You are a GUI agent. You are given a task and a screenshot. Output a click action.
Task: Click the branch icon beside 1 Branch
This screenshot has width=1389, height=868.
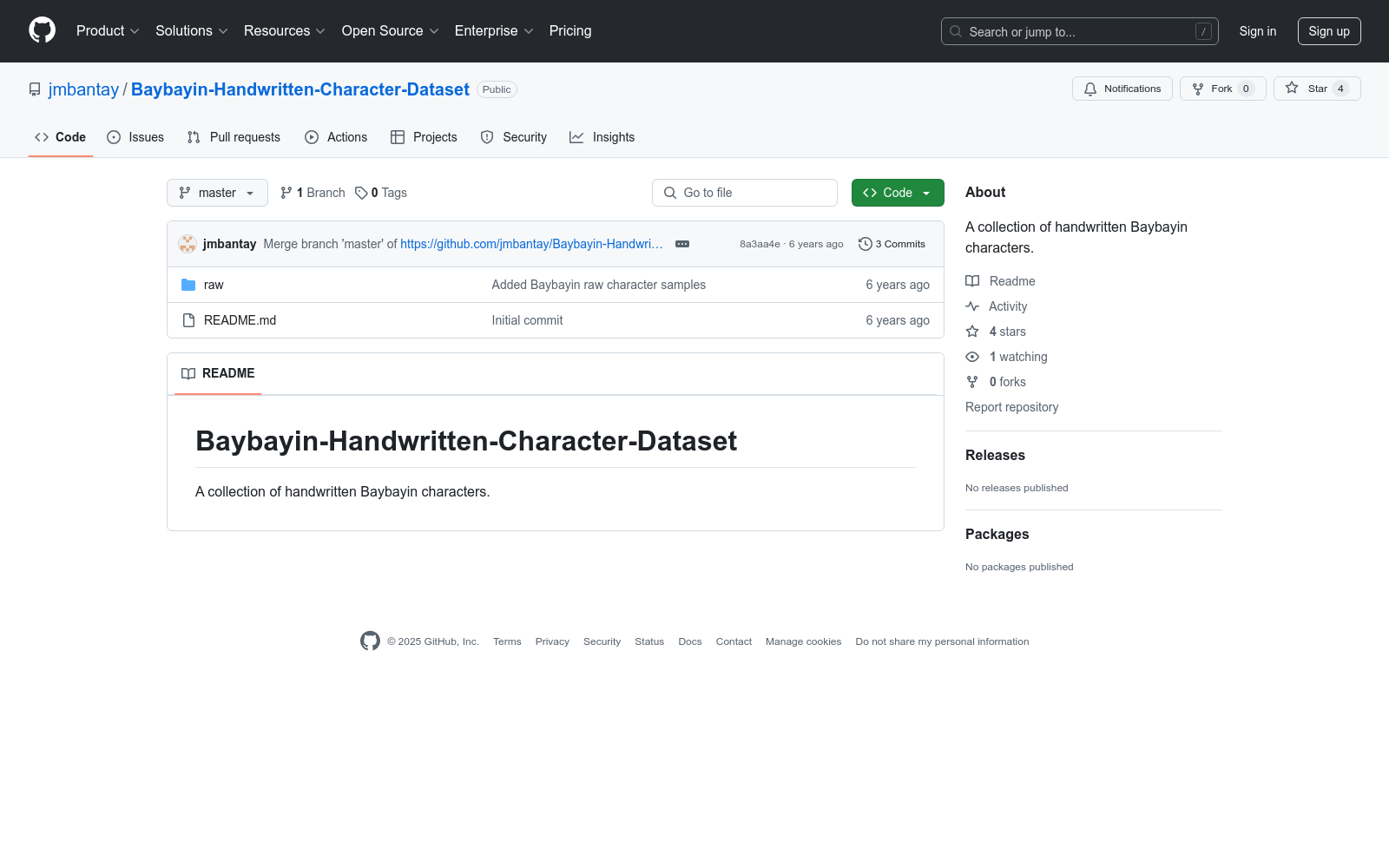click(x=286, y=193)
